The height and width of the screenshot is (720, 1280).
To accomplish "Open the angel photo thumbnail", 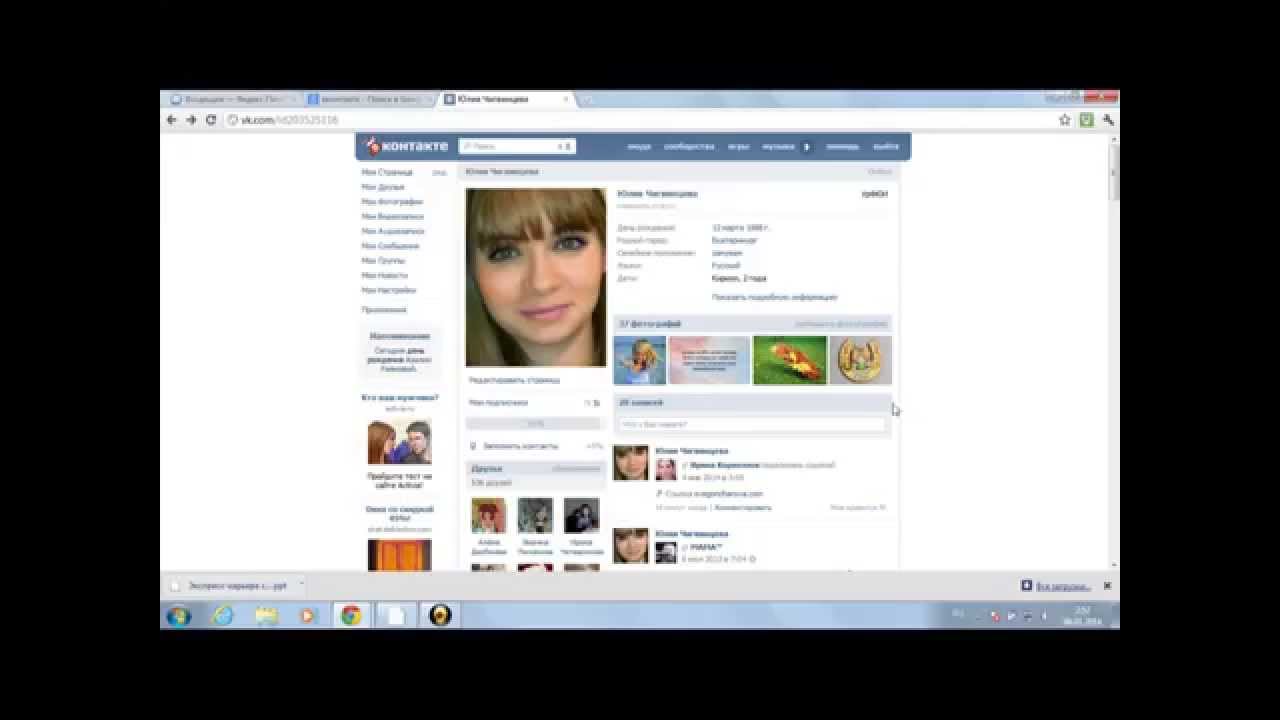I will [x=640, y=360].
